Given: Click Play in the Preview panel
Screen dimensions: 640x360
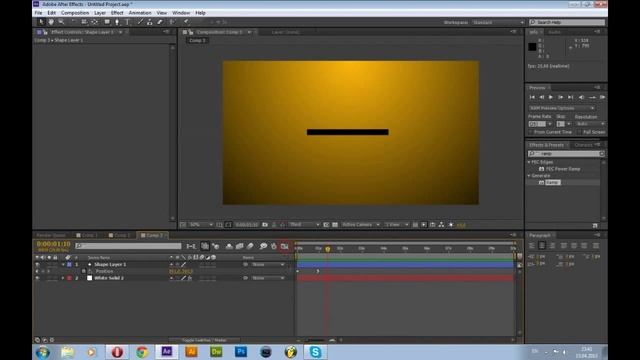Looking at the screenshot, I should click(x=551, y=97).
